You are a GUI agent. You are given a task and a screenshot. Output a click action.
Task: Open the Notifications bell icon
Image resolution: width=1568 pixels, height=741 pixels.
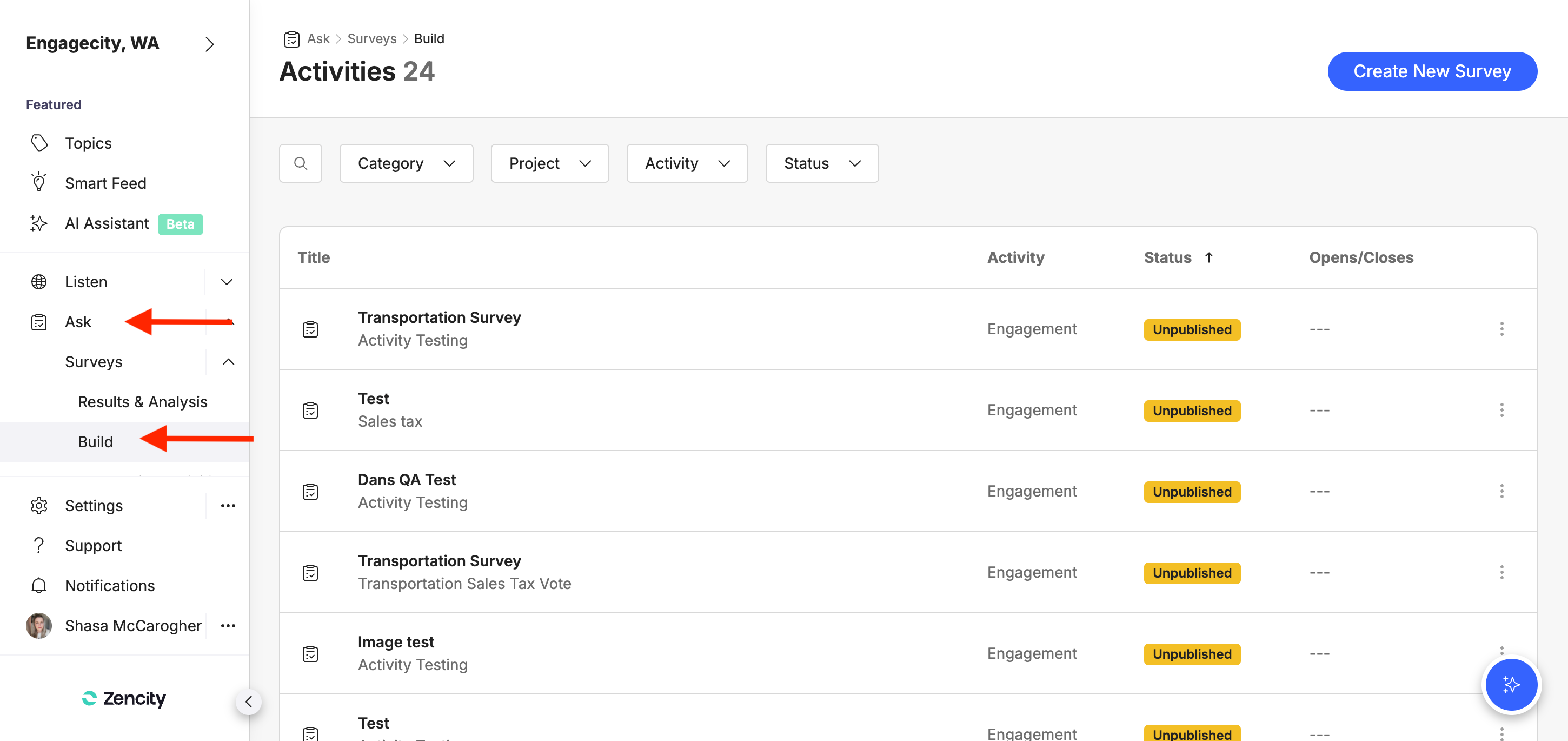[38, 585]
